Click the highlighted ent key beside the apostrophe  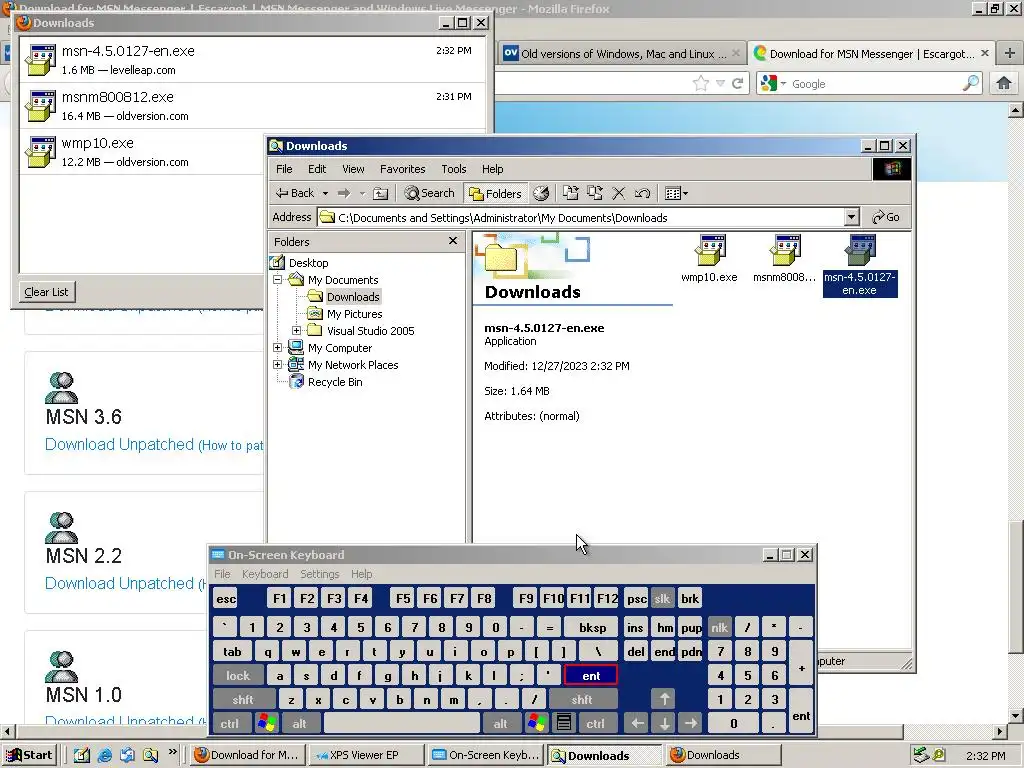point(591,676)
